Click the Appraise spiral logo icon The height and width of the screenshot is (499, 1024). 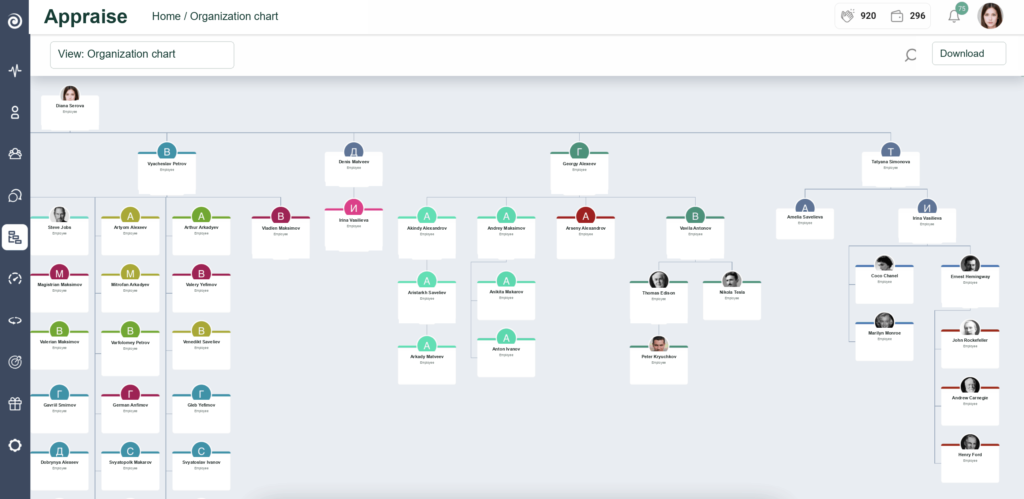click(x=15, y=21)
